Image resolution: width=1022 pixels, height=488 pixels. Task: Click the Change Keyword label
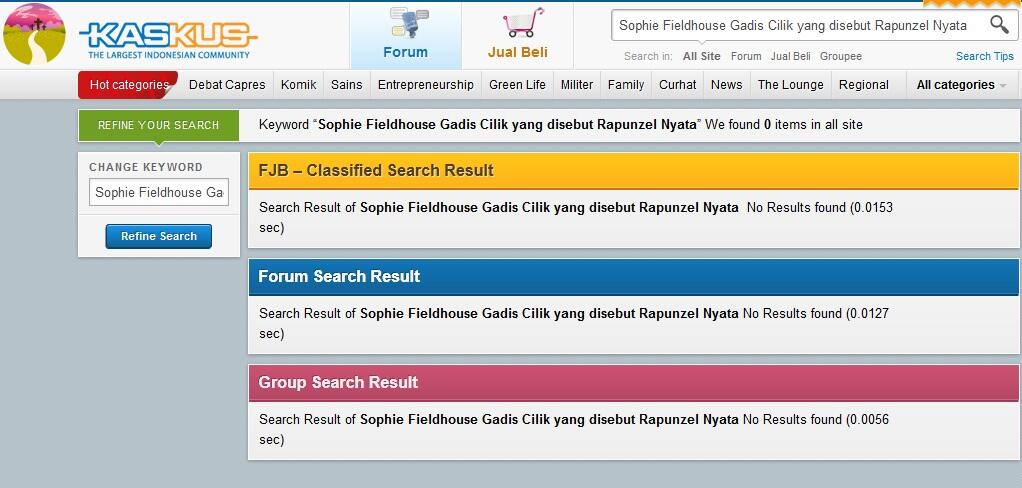146,167
